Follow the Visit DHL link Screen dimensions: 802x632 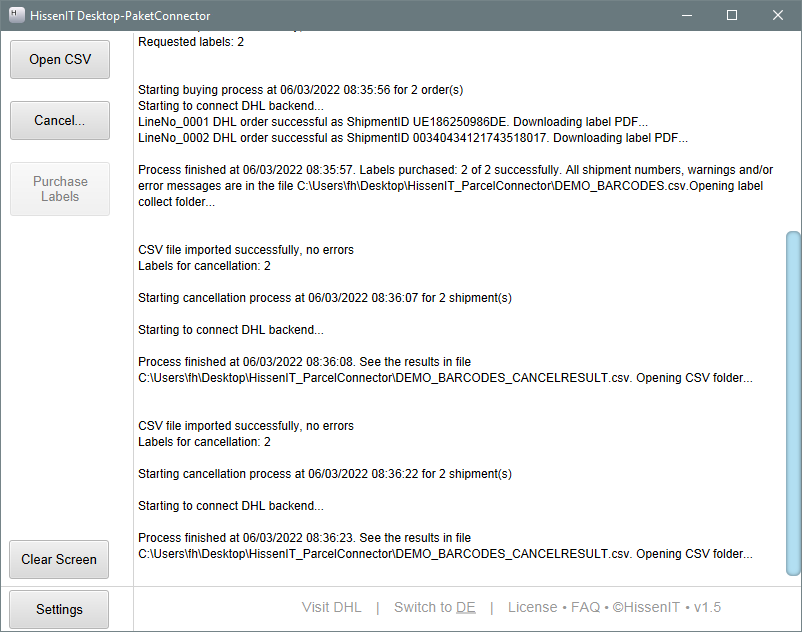point(331,607)
